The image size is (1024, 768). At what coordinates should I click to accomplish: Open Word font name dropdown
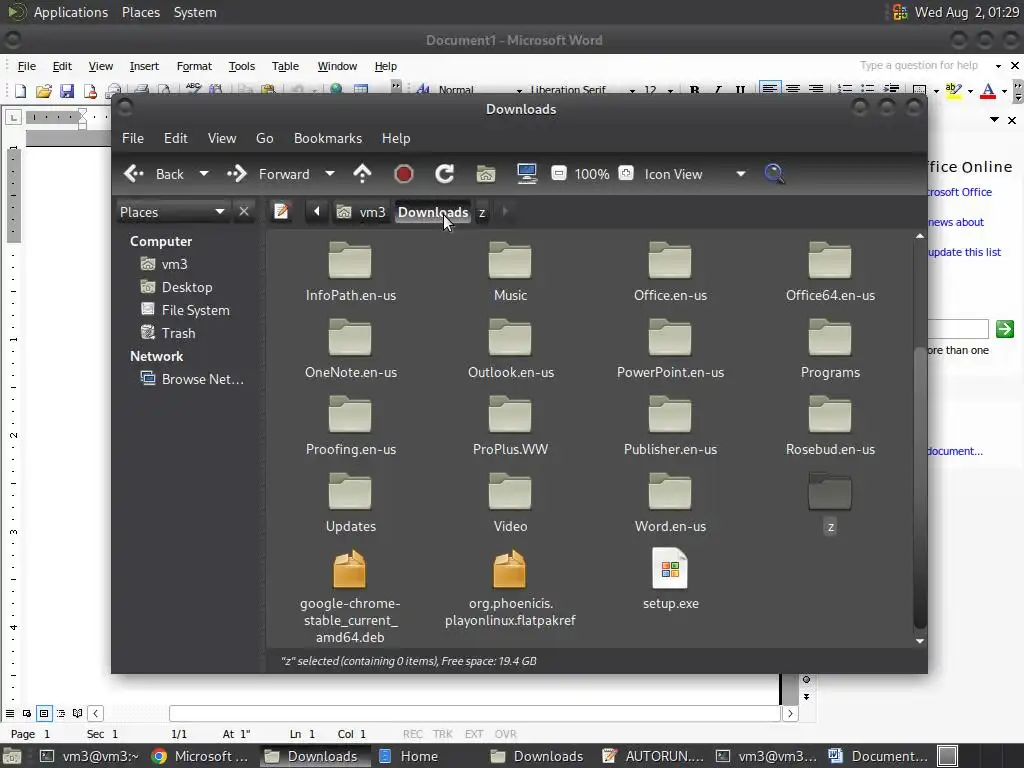pyautogui.click(x=632, y=91)
